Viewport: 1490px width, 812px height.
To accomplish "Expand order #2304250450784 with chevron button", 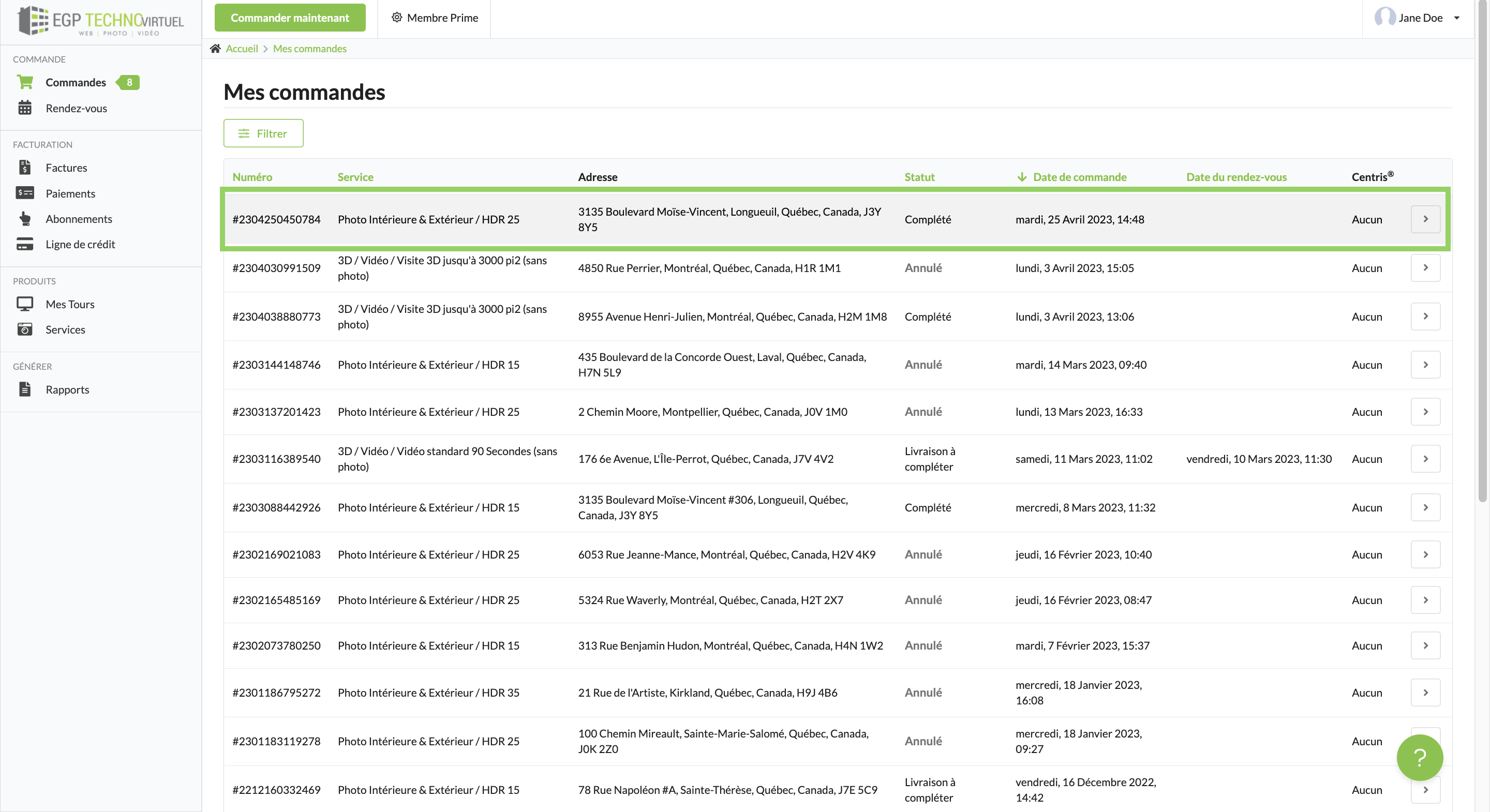I will point(1425,219).
